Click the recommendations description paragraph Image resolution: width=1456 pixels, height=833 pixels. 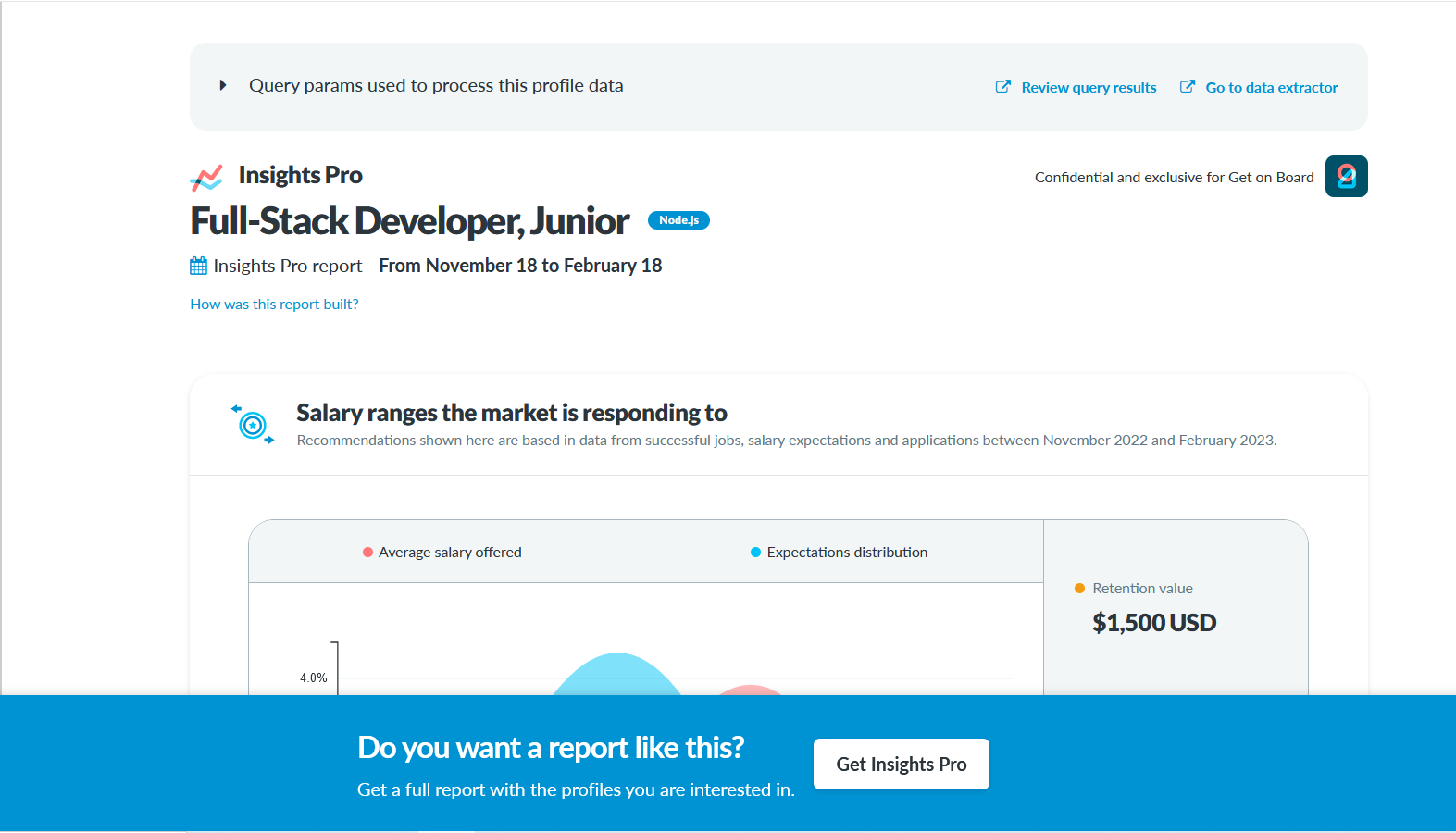pos(787,441)
